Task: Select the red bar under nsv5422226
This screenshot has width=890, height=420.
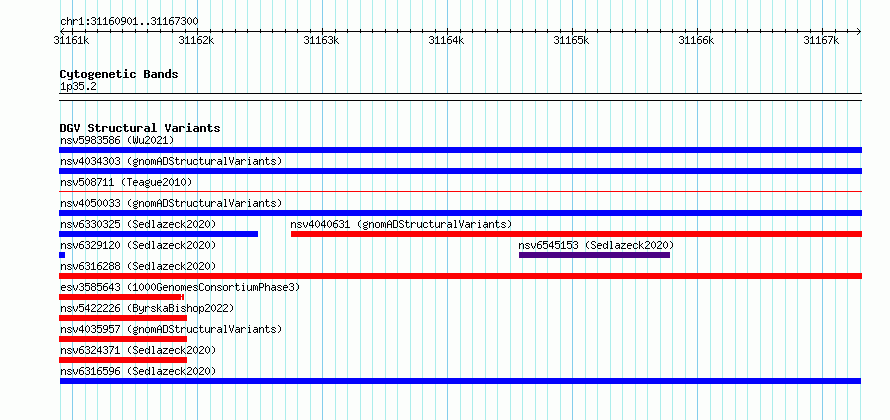Action: [x=123, y=318]
